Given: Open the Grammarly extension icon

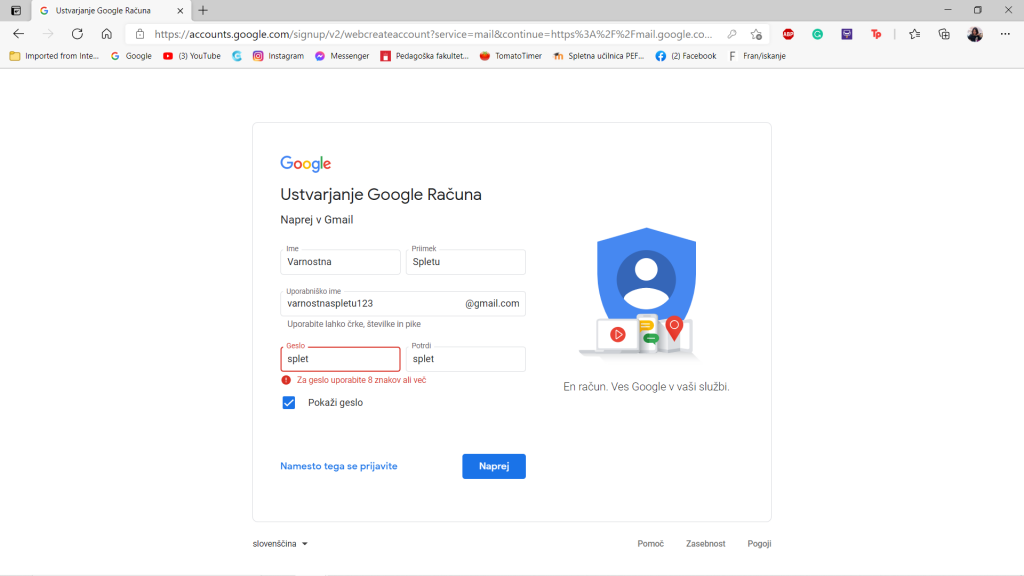Looking at the screenshot, I should [818, 34].
